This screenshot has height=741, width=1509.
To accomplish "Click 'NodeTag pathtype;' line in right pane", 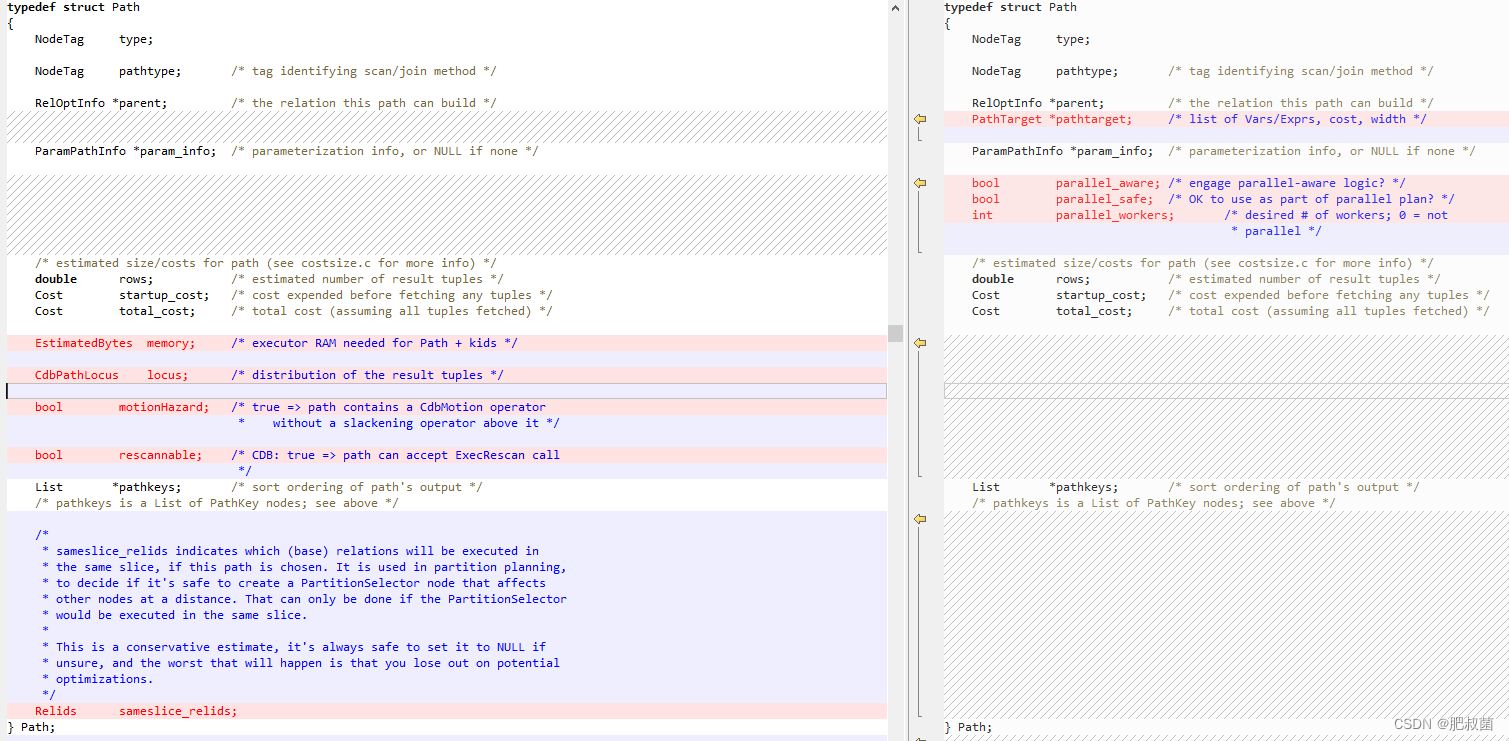I will click(x=1202, y=71).
